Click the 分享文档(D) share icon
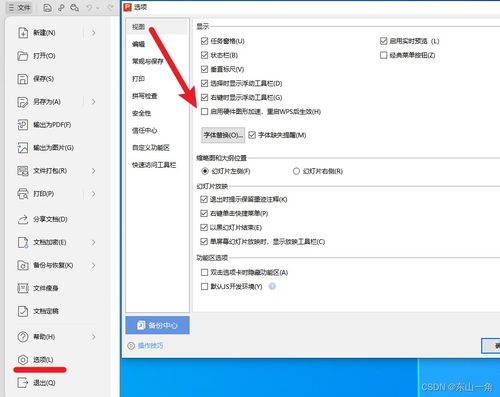 click(x=23, y=219)
